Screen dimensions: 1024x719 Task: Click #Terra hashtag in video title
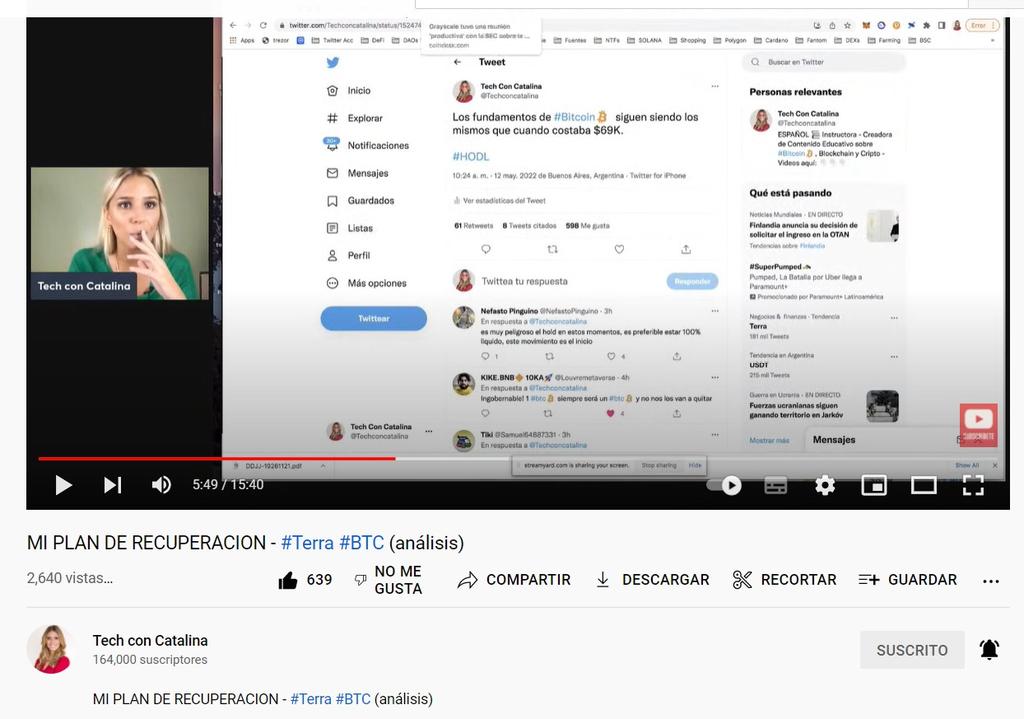click(x=307, y=543)
